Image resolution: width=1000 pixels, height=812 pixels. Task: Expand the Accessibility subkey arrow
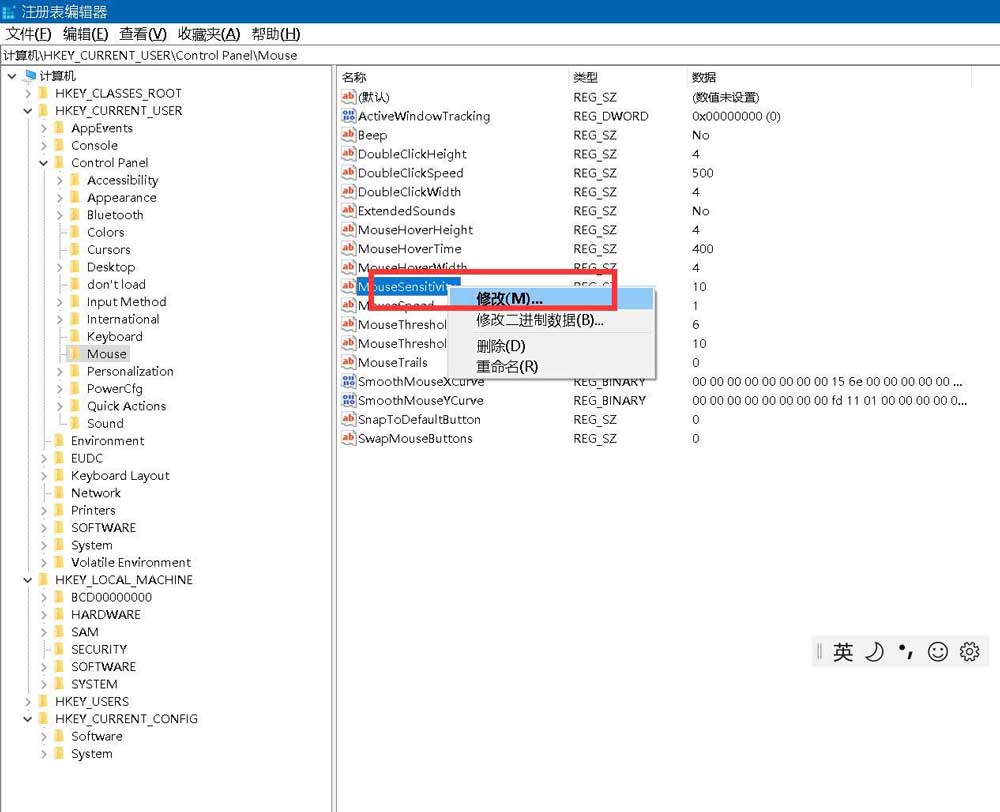(x=60, y=181)
